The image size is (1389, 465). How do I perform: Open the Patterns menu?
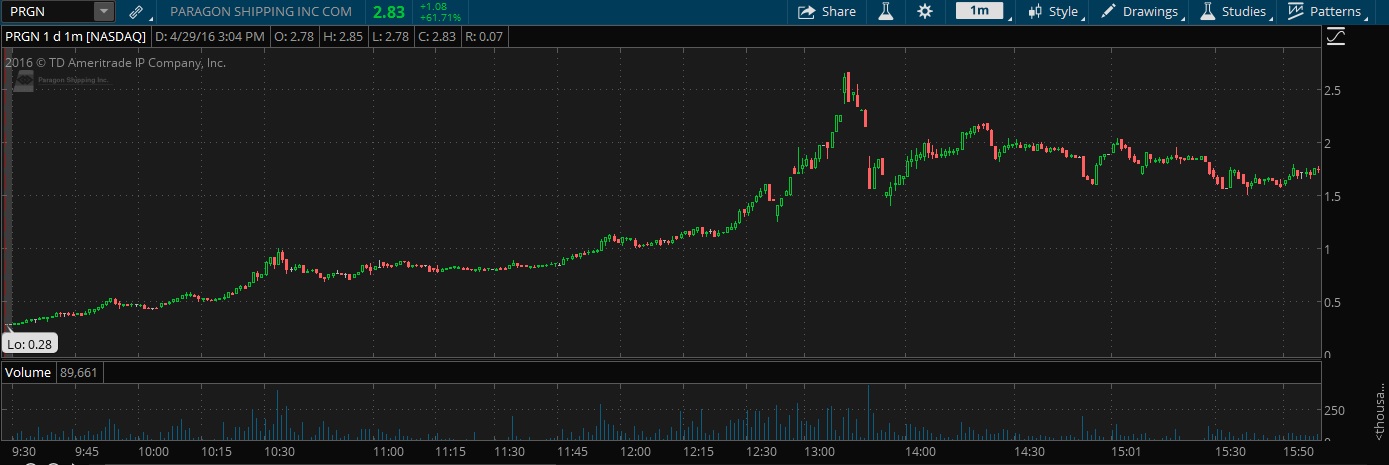pyautogui.click(x=1326, y=12)
